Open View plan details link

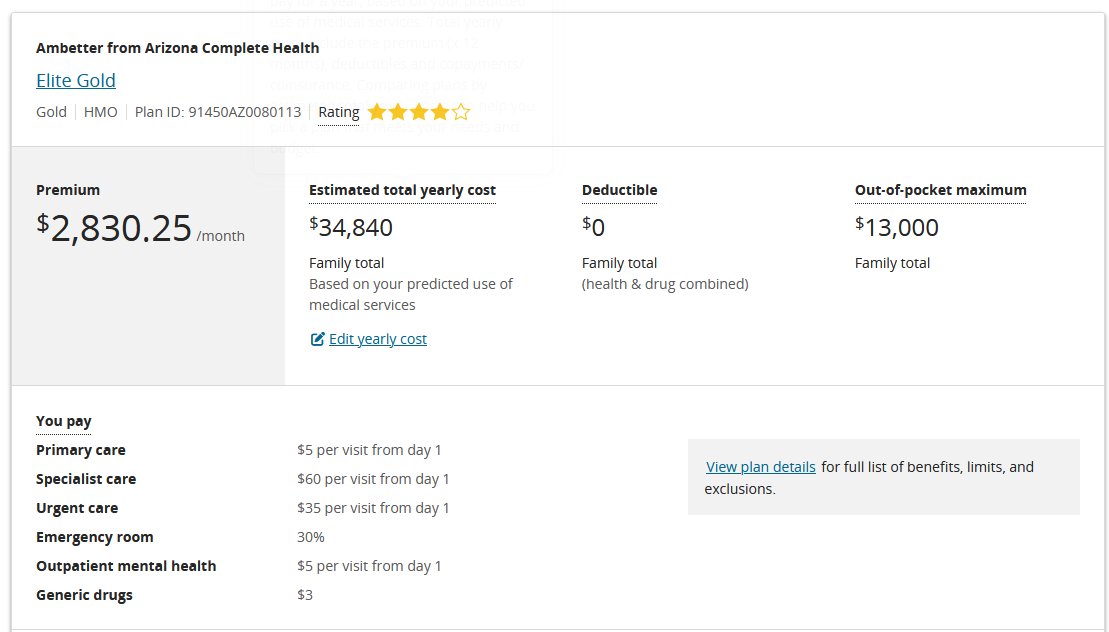761,467
